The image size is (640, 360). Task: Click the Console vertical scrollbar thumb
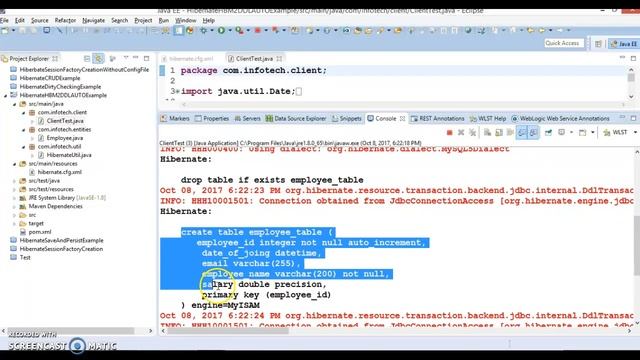pos(636,246)
